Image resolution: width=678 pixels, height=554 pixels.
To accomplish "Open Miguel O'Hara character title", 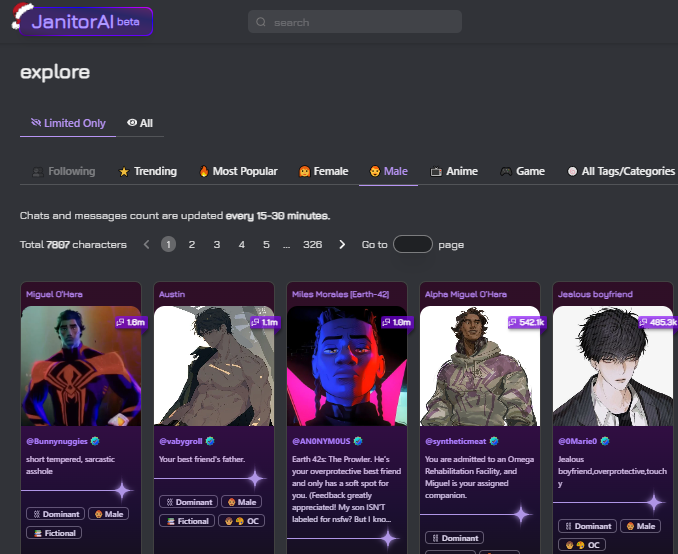I will click(x=54, y=294).
